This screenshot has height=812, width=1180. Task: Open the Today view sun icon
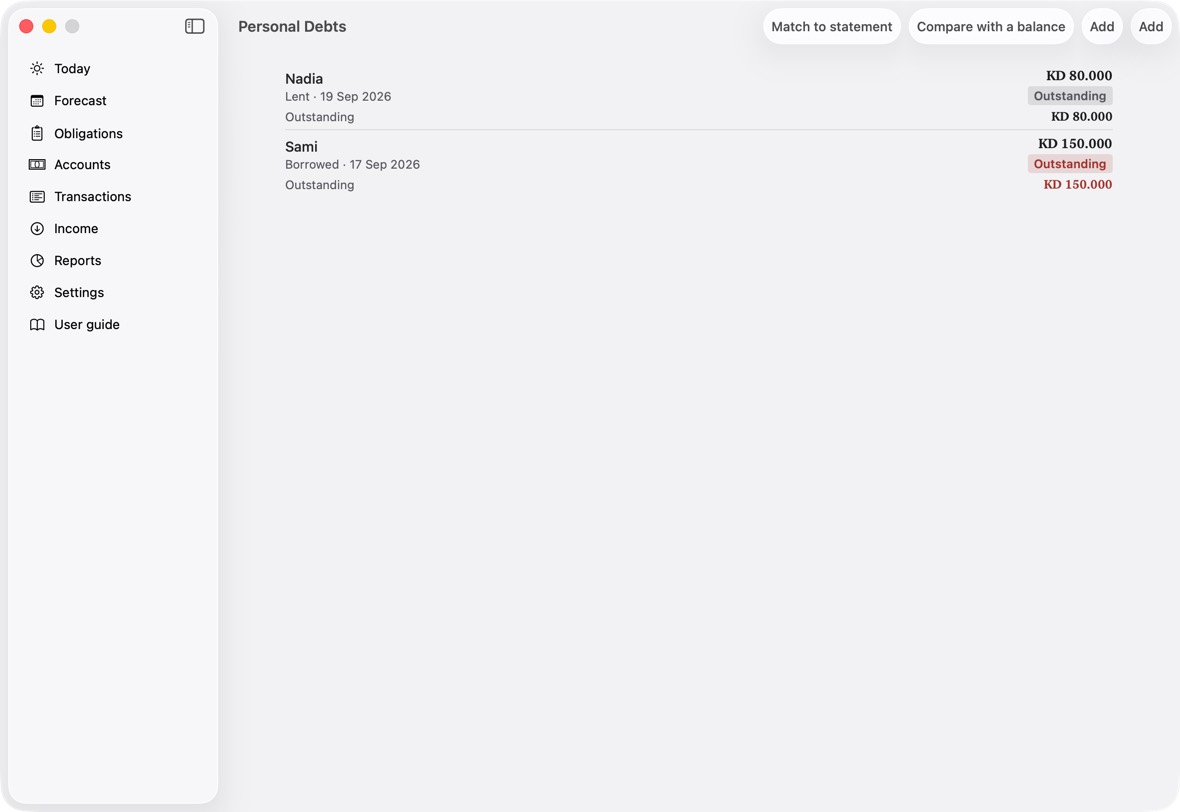pos(37,68)
